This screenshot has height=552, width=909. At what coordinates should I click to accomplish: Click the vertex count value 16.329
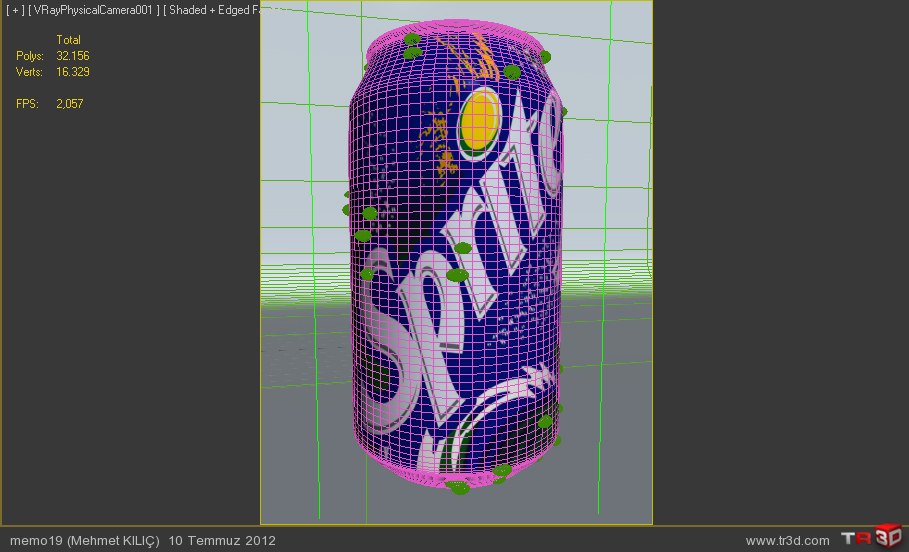pyautogui.click(x=73, y=72)
